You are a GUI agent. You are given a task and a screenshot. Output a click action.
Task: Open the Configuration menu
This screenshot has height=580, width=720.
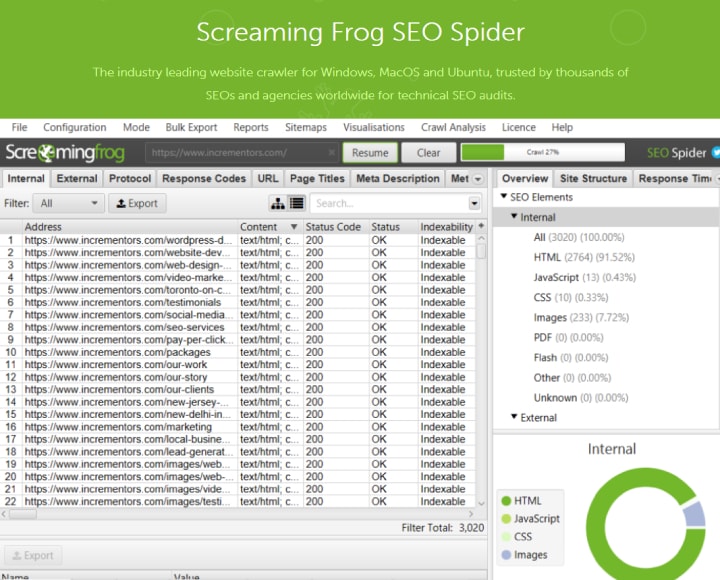[x=75, y=127]
